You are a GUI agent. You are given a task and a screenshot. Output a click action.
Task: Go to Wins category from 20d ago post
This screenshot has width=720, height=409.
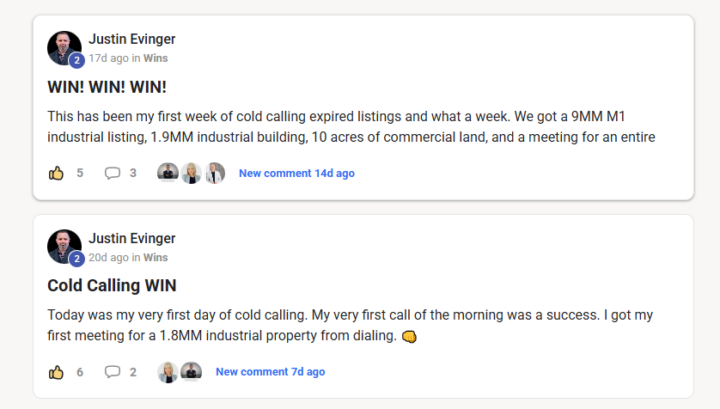[x=155, y=257]
